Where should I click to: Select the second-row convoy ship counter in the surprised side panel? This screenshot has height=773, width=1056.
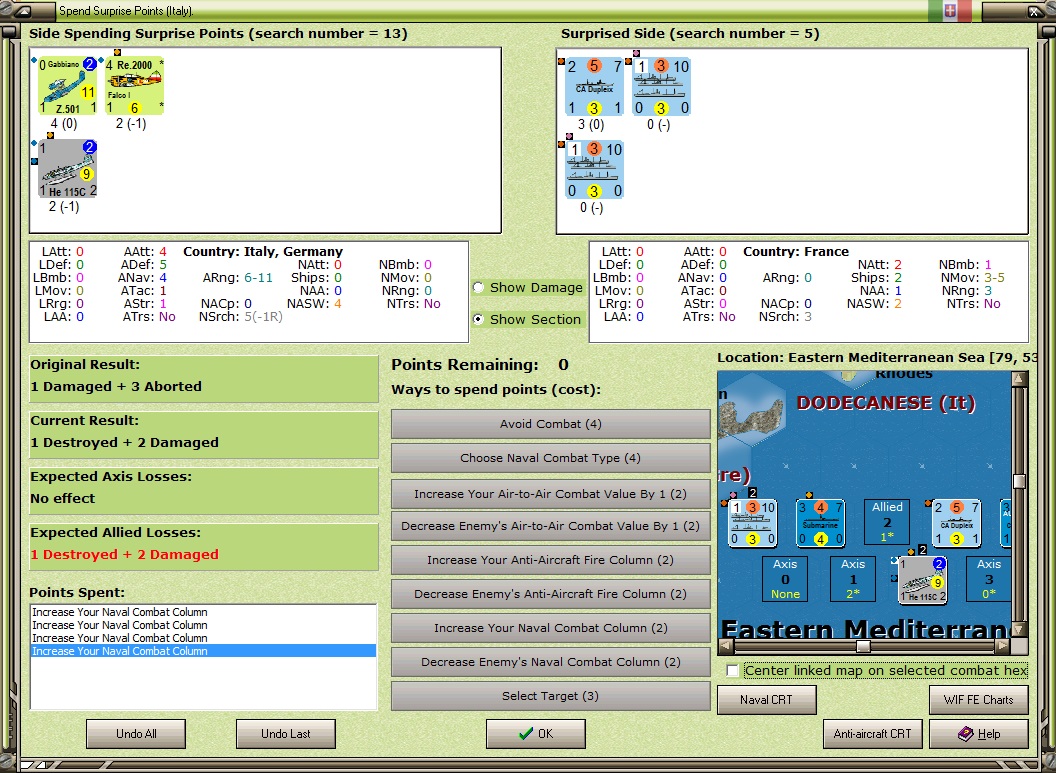click(x=595, y=170)
